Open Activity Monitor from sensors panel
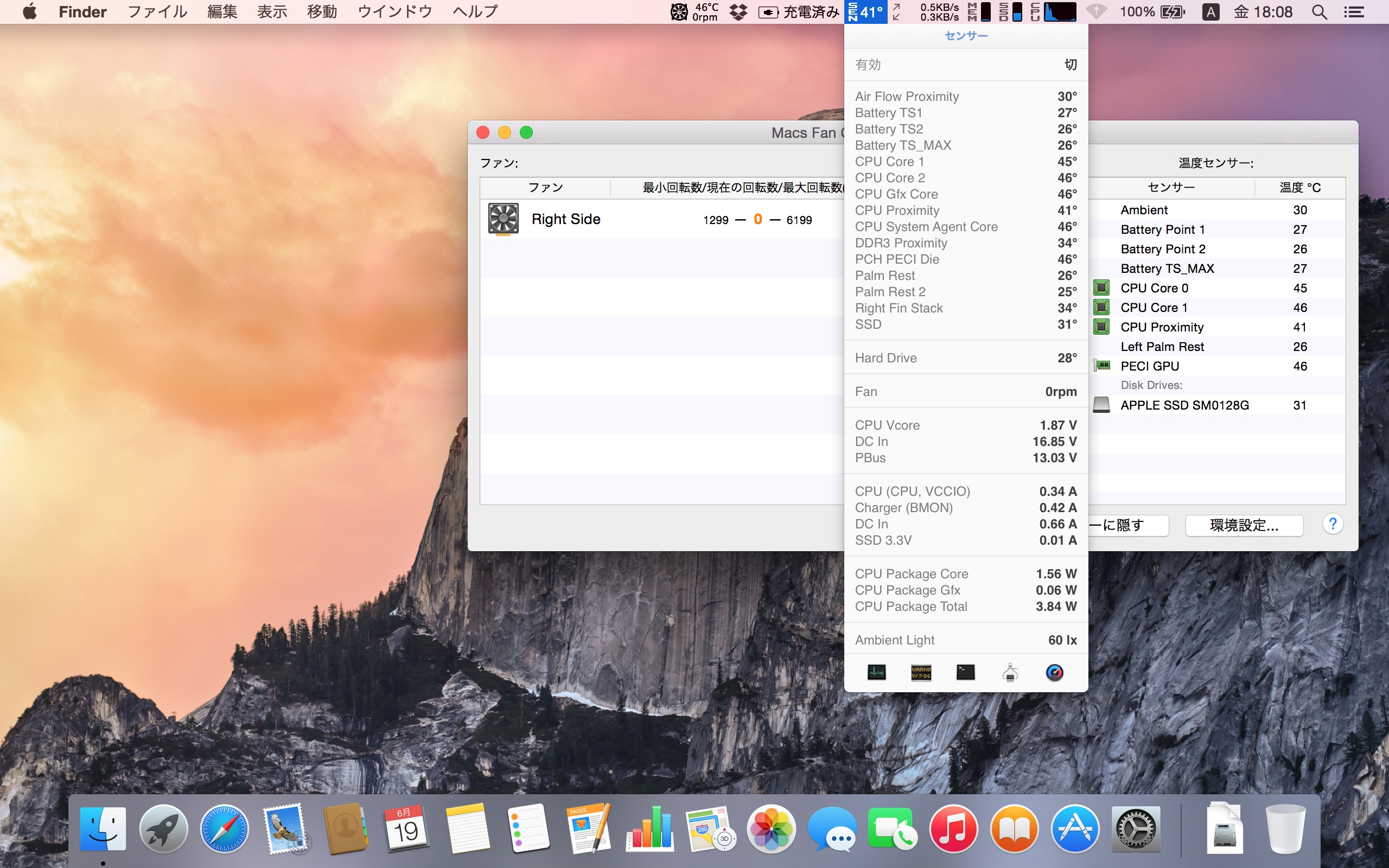Image resolution: width=1389 pixels, height=868 pixels. [x=876, y=672]
